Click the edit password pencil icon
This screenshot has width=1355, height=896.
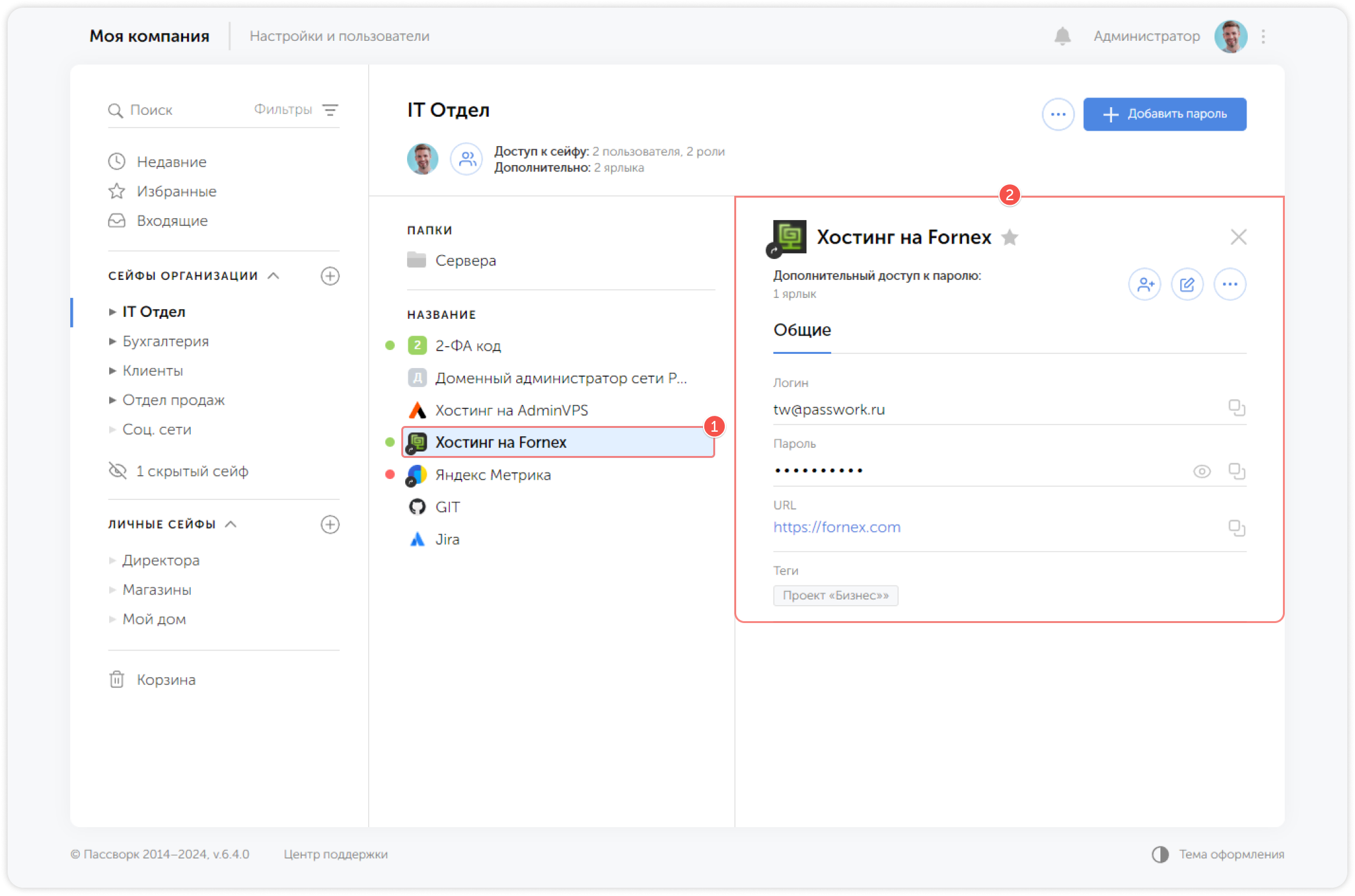click(x=1187, y=284)
